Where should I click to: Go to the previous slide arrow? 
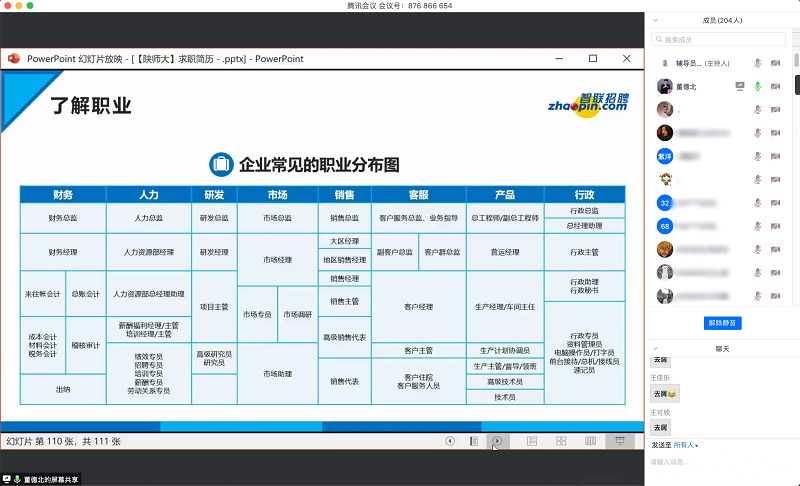(x=450, y=440)
